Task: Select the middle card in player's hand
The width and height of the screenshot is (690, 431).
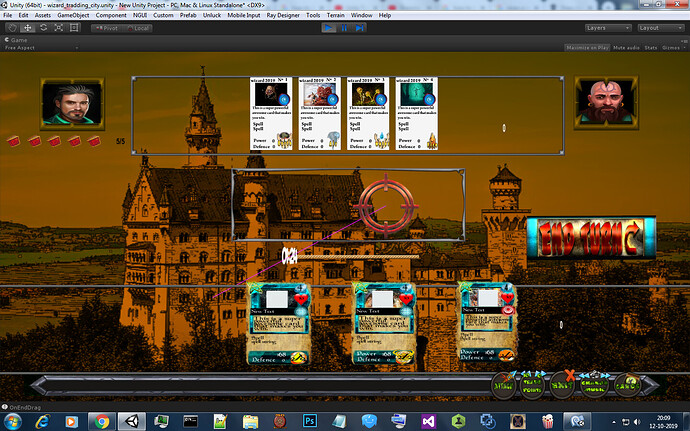Action: 384,324
